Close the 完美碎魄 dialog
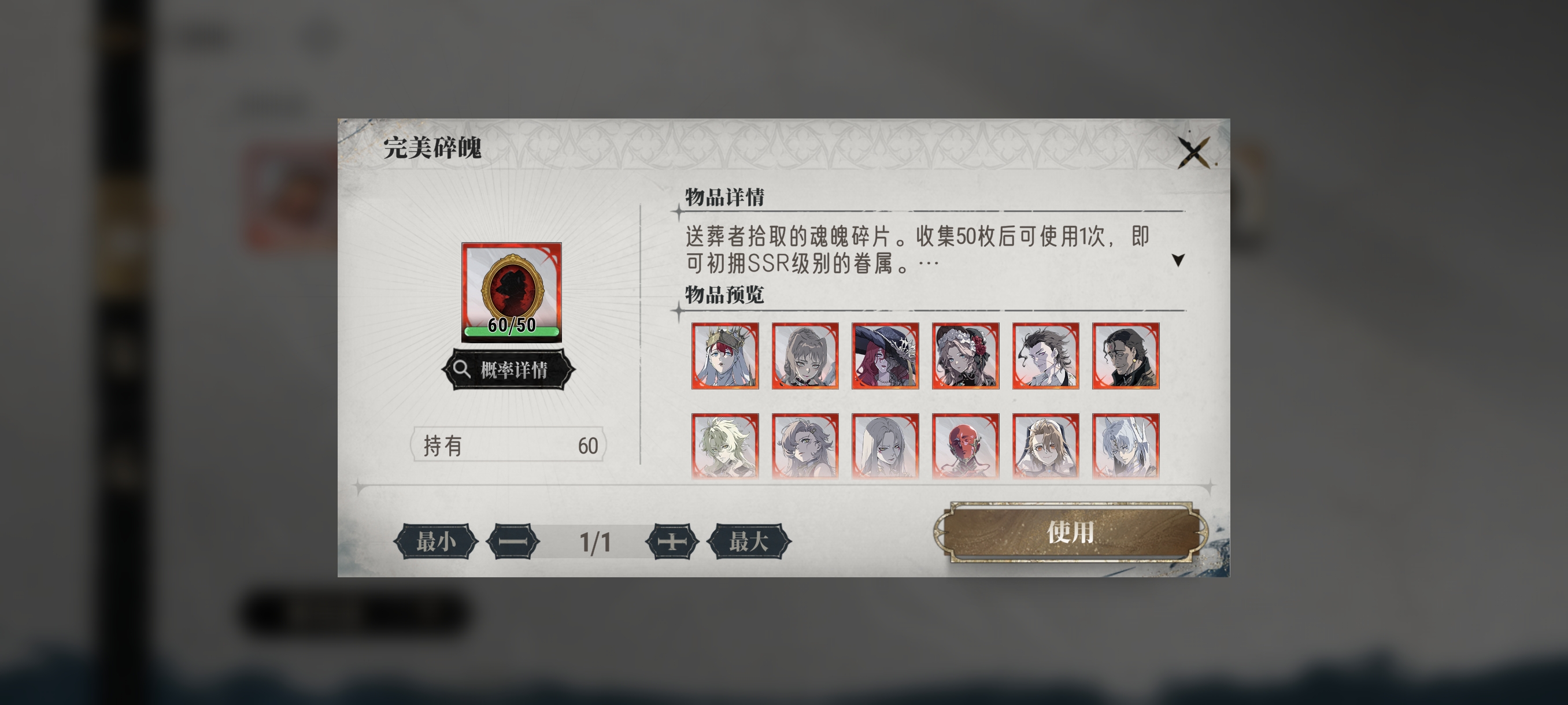1568x705 pixels. coord(1194,152)
